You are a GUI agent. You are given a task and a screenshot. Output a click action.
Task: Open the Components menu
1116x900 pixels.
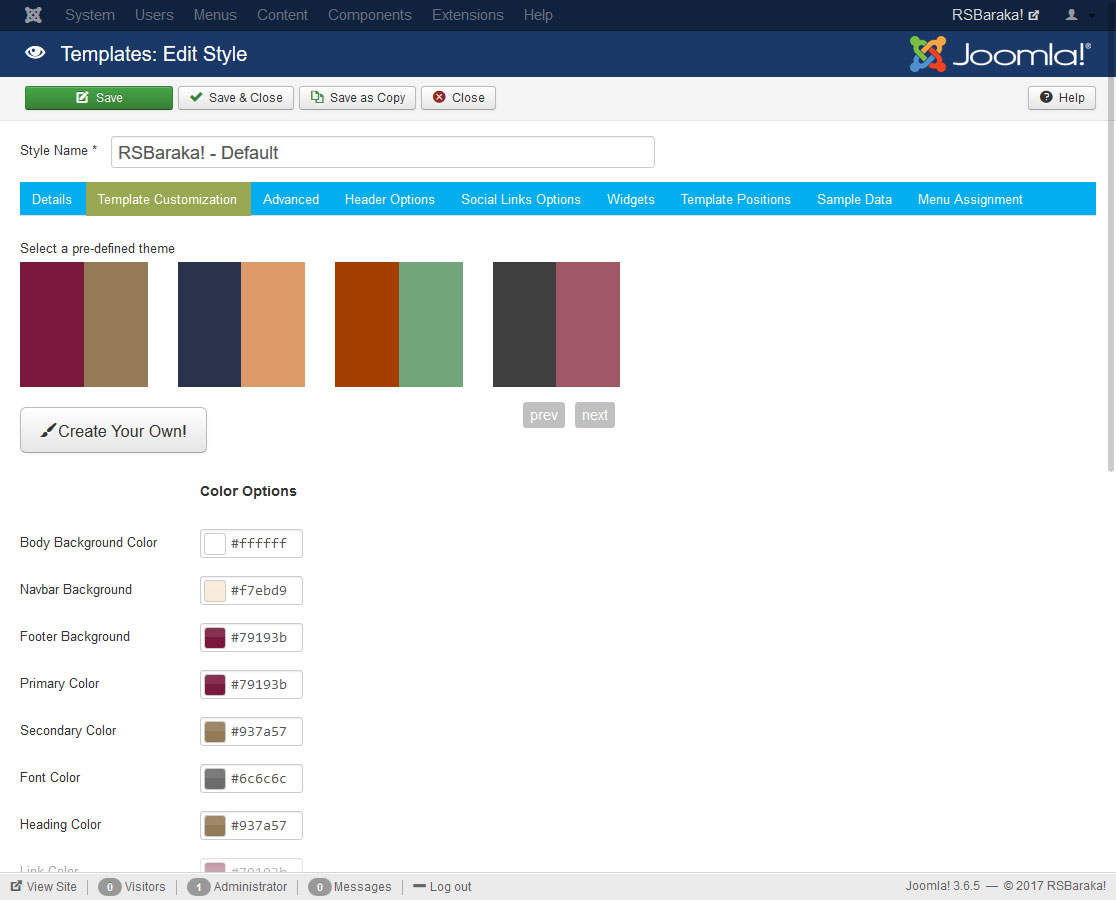click(369, 15)
